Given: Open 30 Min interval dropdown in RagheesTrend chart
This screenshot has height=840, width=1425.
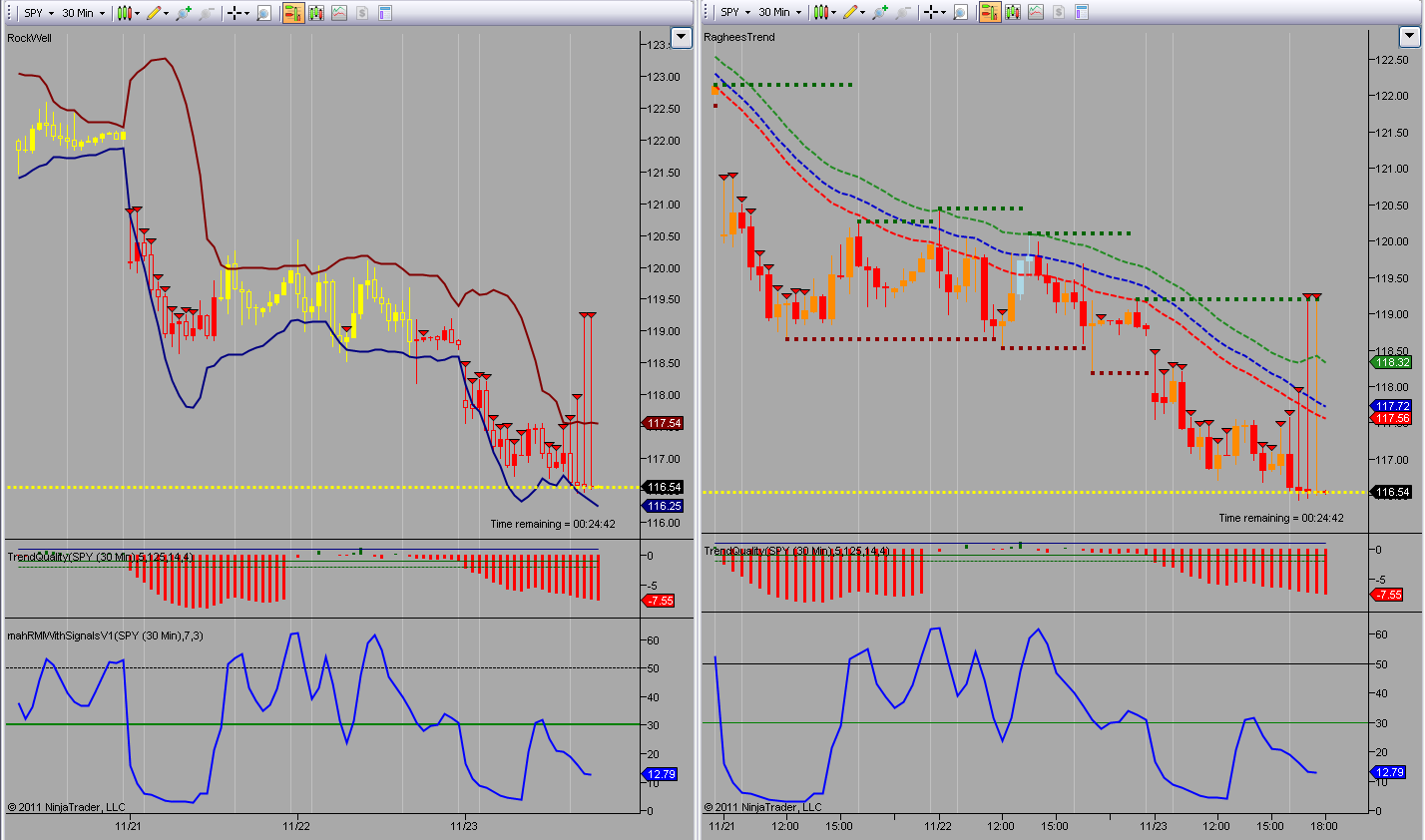Looking at the screenshot, I should click(x=780, y=12).
